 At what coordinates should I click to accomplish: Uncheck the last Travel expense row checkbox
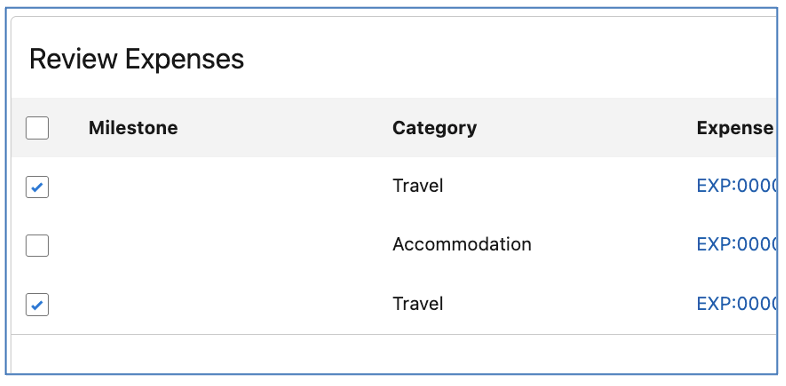click(x=37, y=305)
